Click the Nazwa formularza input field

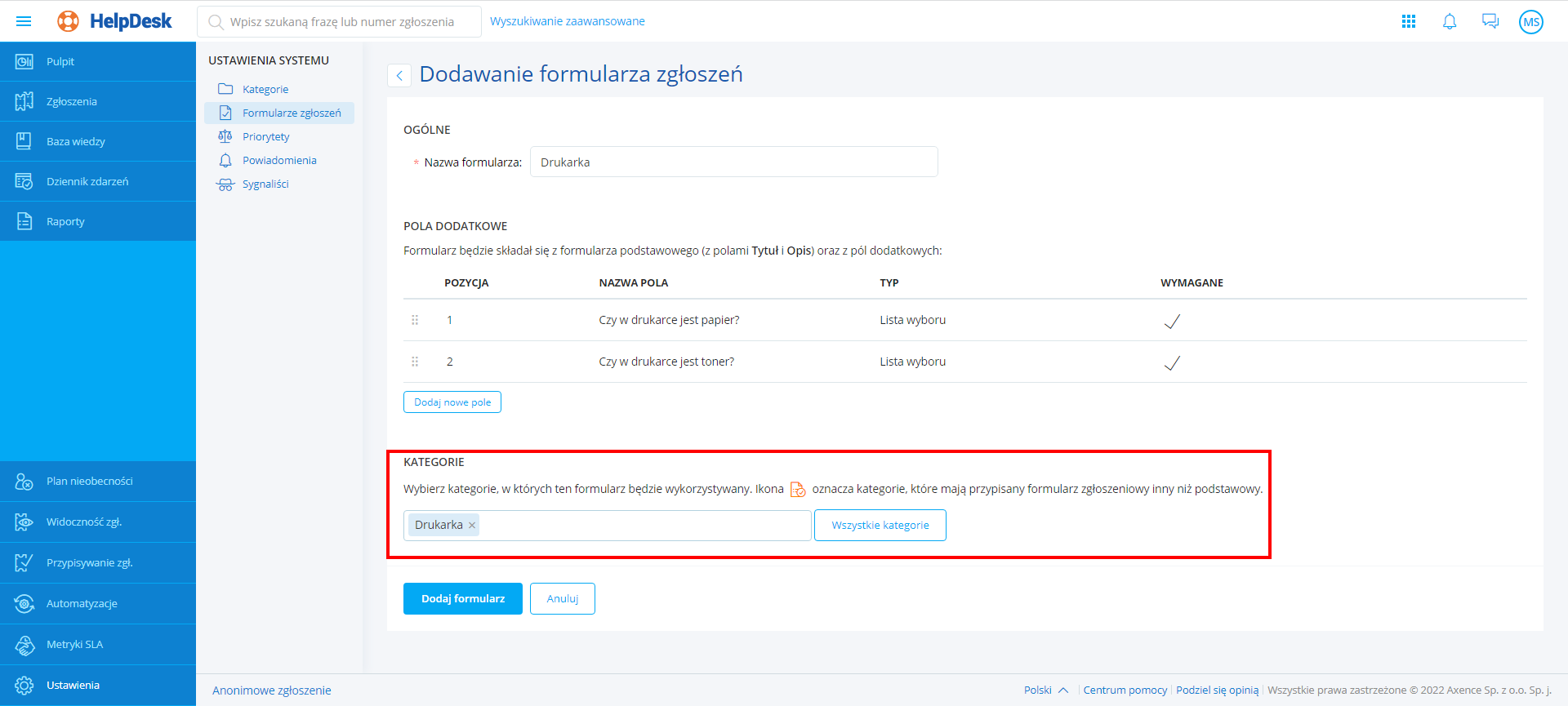point(733,162)
